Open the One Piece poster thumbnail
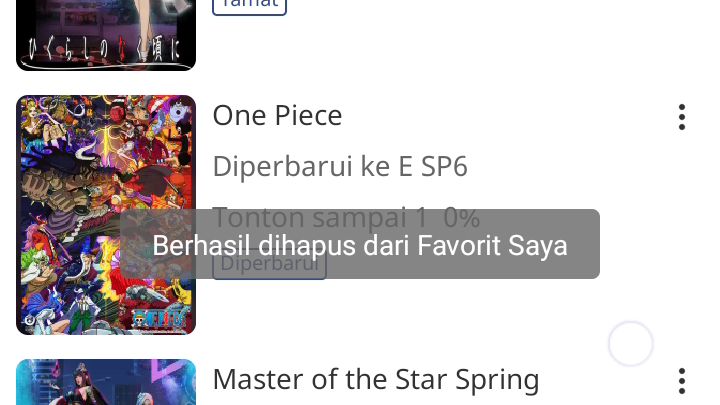Screen dimensions: 720x405 106,215
